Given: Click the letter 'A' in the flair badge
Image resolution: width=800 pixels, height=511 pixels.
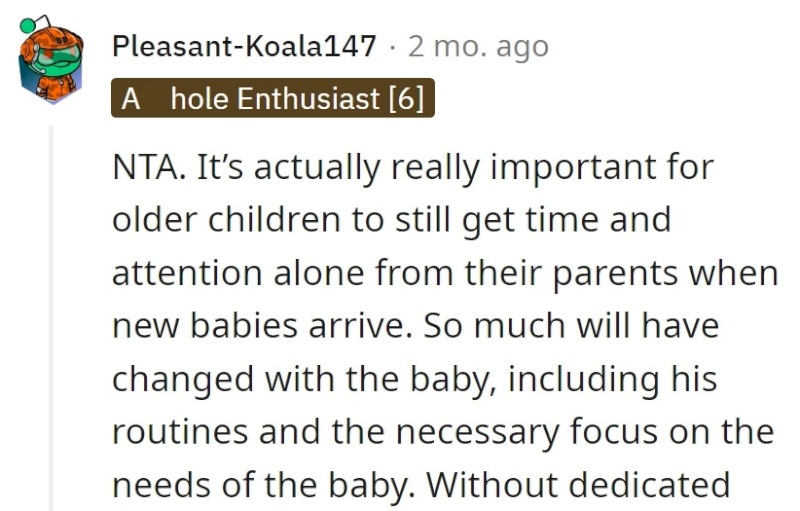Looking at the screenshot, I should tap(131, 98).
